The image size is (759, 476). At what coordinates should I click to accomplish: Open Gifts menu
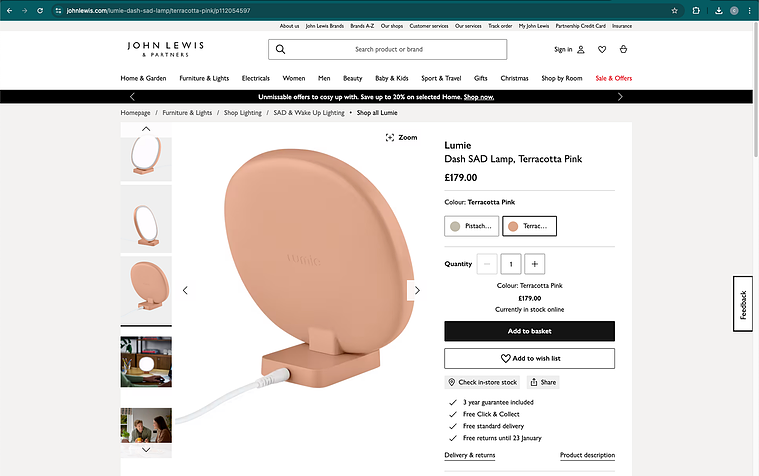tap(481, 78)
